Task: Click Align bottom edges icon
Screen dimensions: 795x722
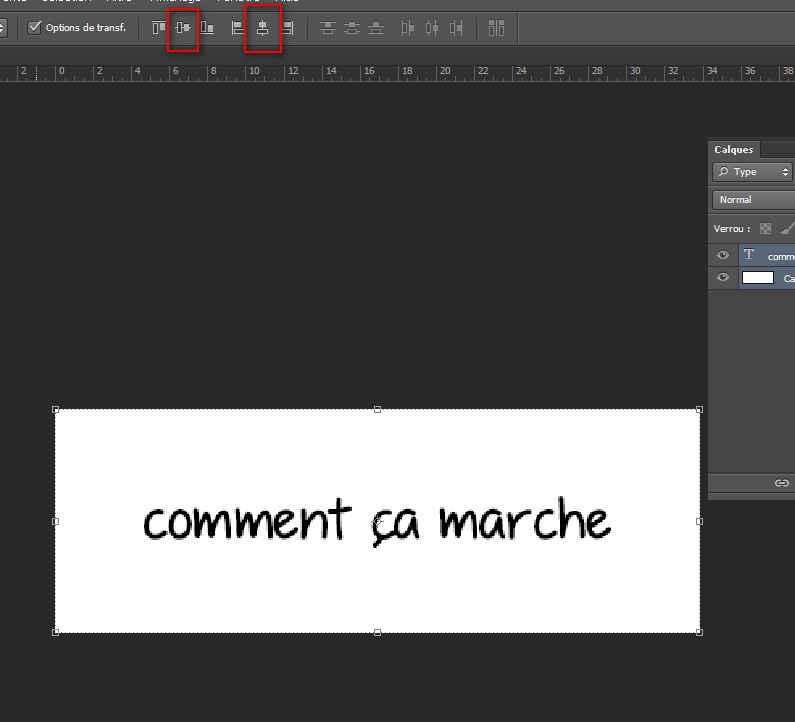Action: [207, 27]
